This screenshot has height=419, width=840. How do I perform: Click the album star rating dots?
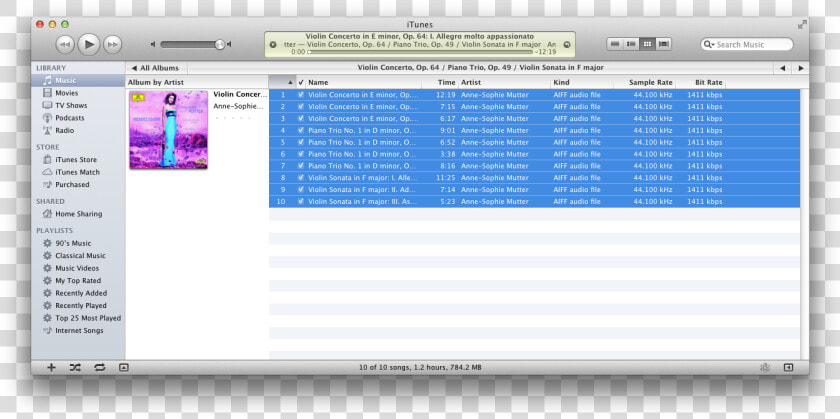[232, 118]
